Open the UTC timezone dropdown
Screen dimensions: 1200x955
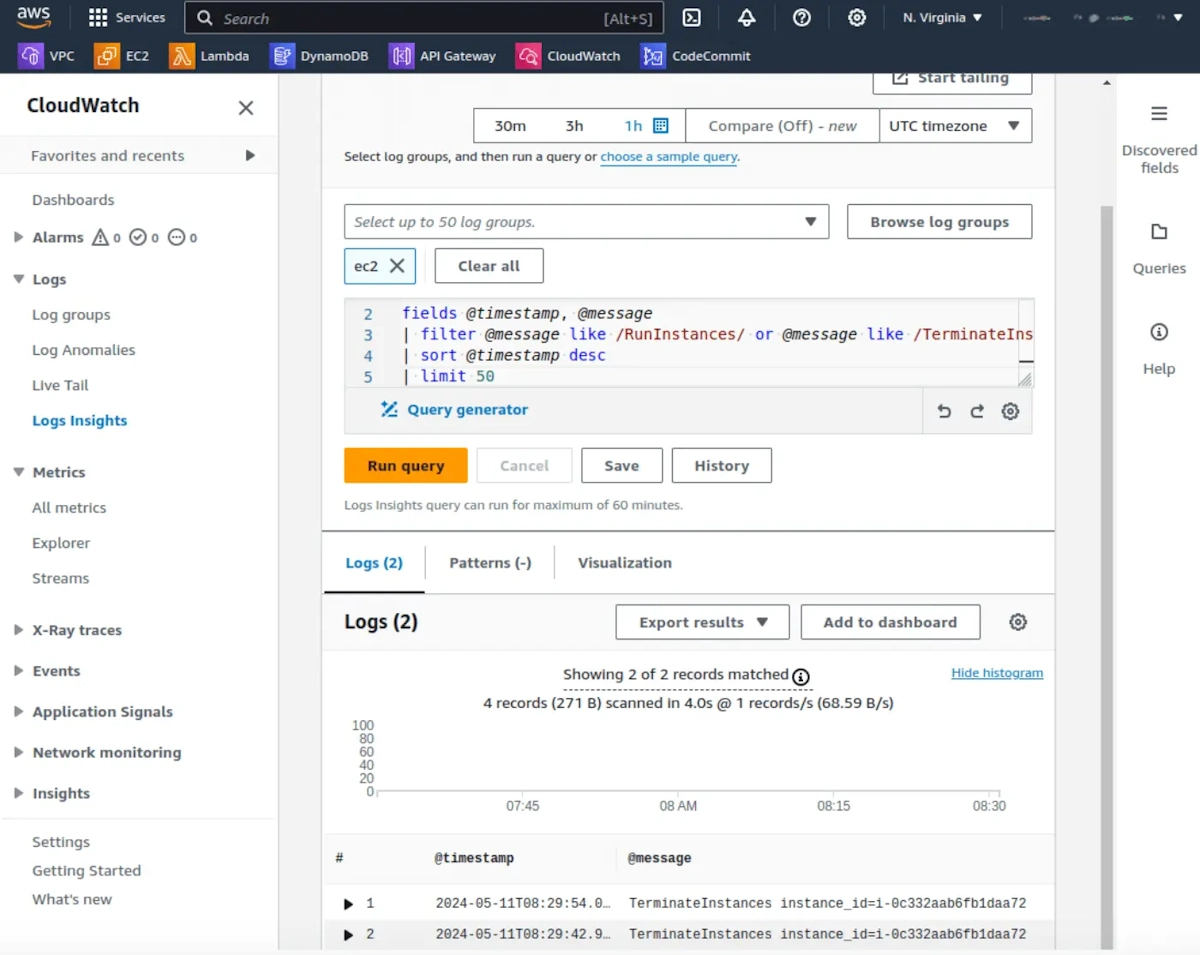pyautogui.click(x=955, y=125)
